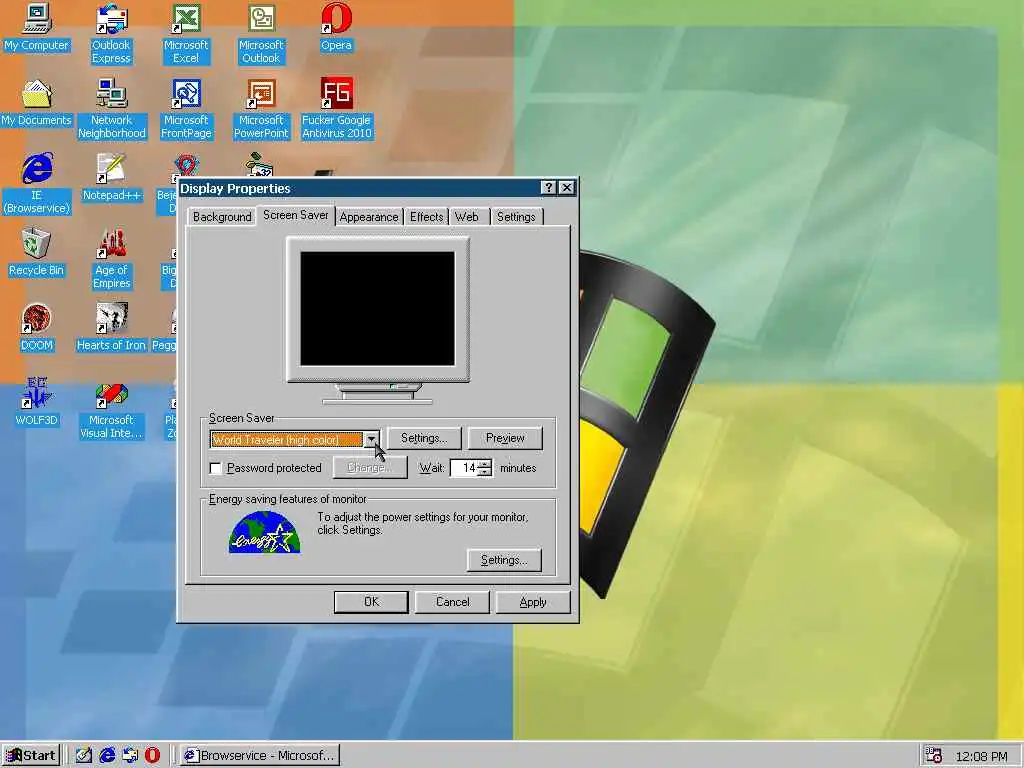This screenshot has width=1024, height=768.
Task: Select the Microsoft PowerPoint shortcut
Action: tap(261, 109)
